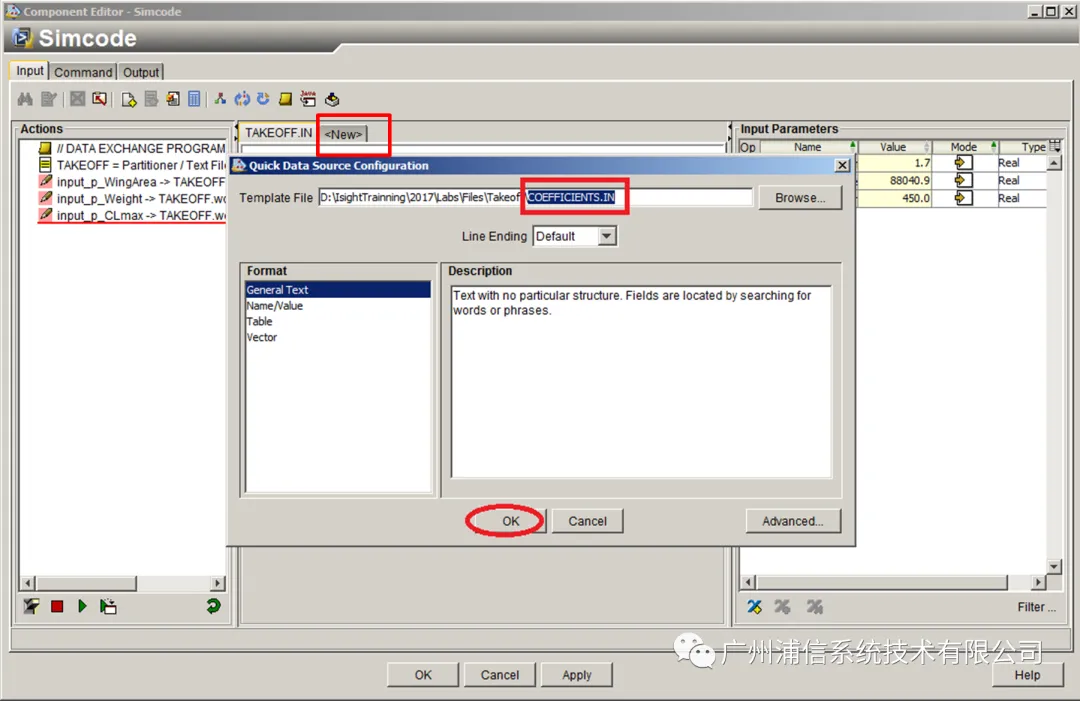The image size is (1080, 701).
Task: Click the binoculars find icon in toolbar
Action: [25, 99]
